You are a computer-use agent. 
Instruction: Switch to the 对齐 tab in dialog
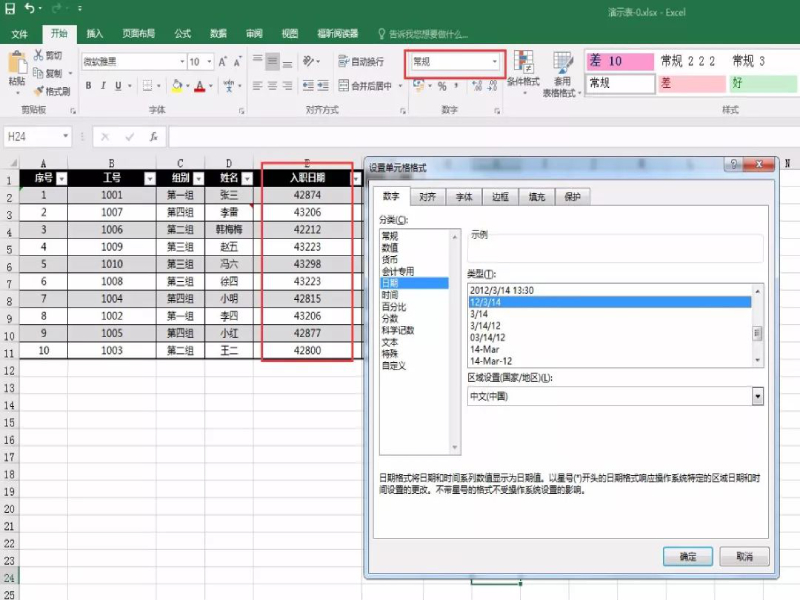pos(427,198)
